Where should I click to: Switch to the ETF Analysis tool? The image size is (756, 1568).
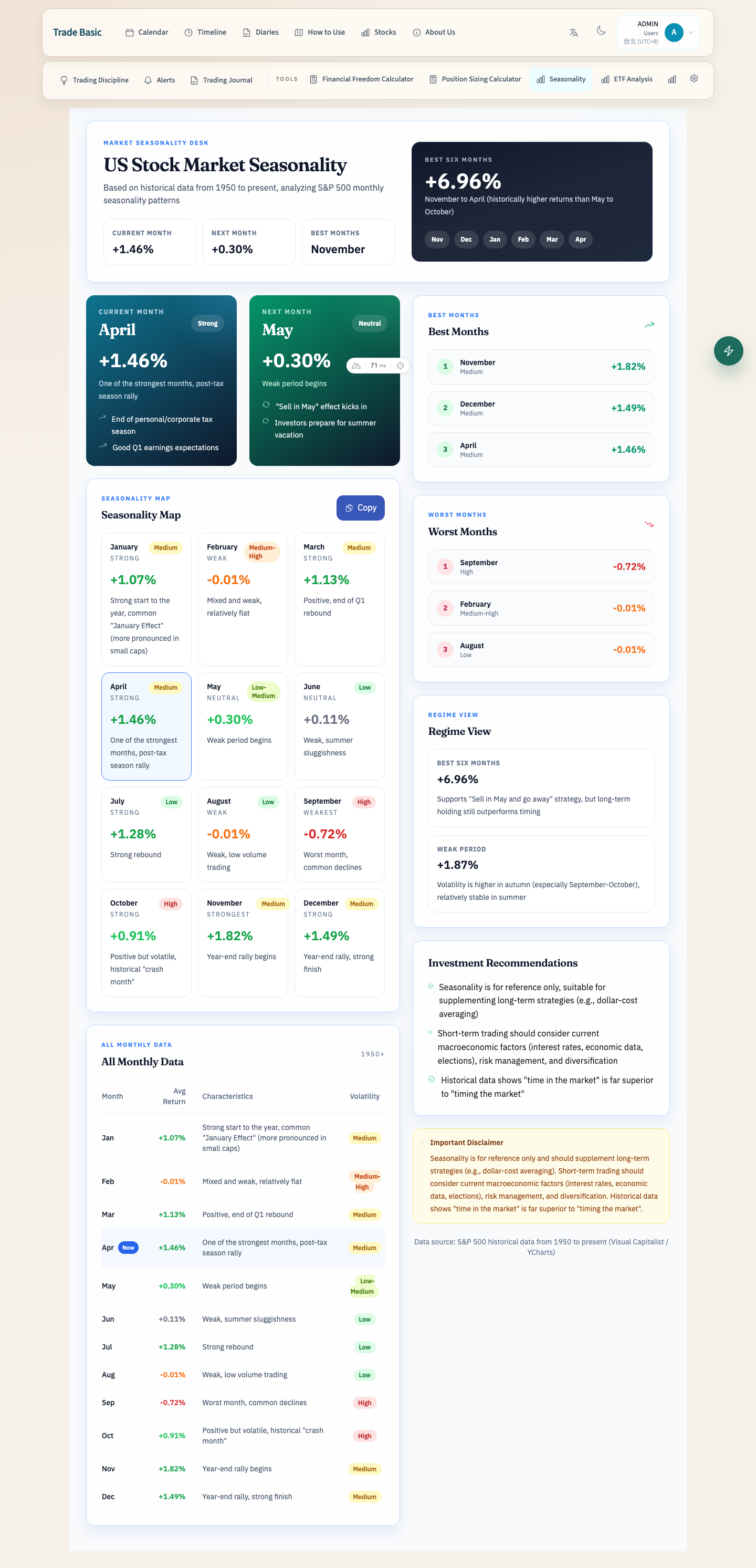click(x=626, y=80)
